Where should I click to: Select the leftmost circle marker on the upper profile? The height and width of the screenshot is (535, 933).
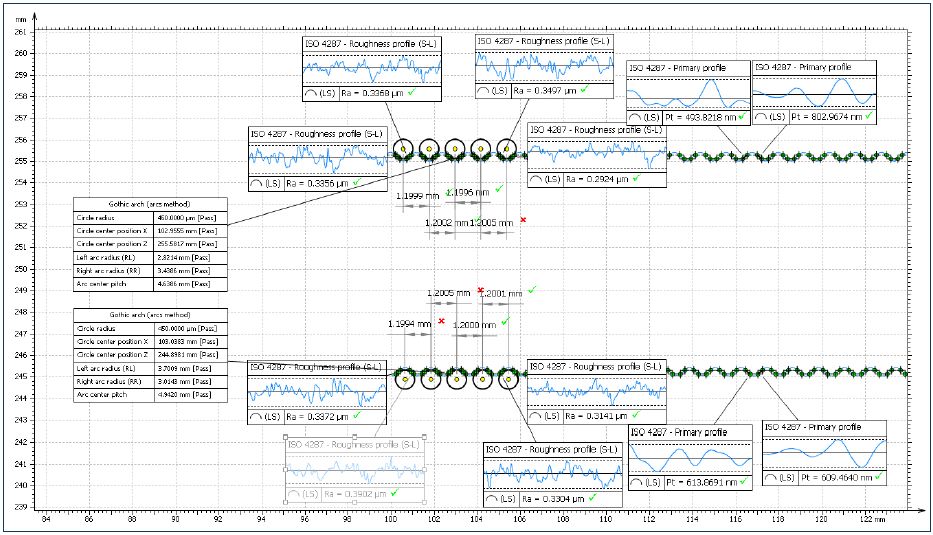(x=404, y=150)
